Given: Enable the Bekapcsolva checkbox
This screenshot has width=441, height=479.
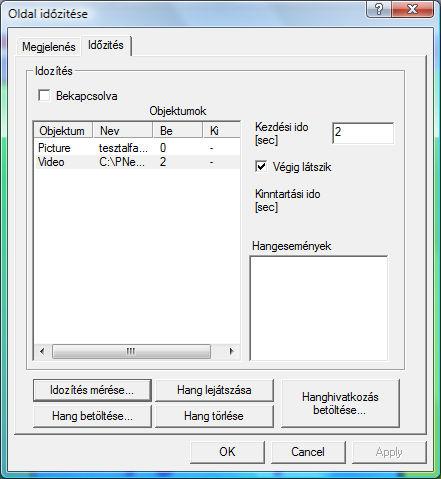Looking at the screenshot, I should pyautogui.click(x=44, y=95).
